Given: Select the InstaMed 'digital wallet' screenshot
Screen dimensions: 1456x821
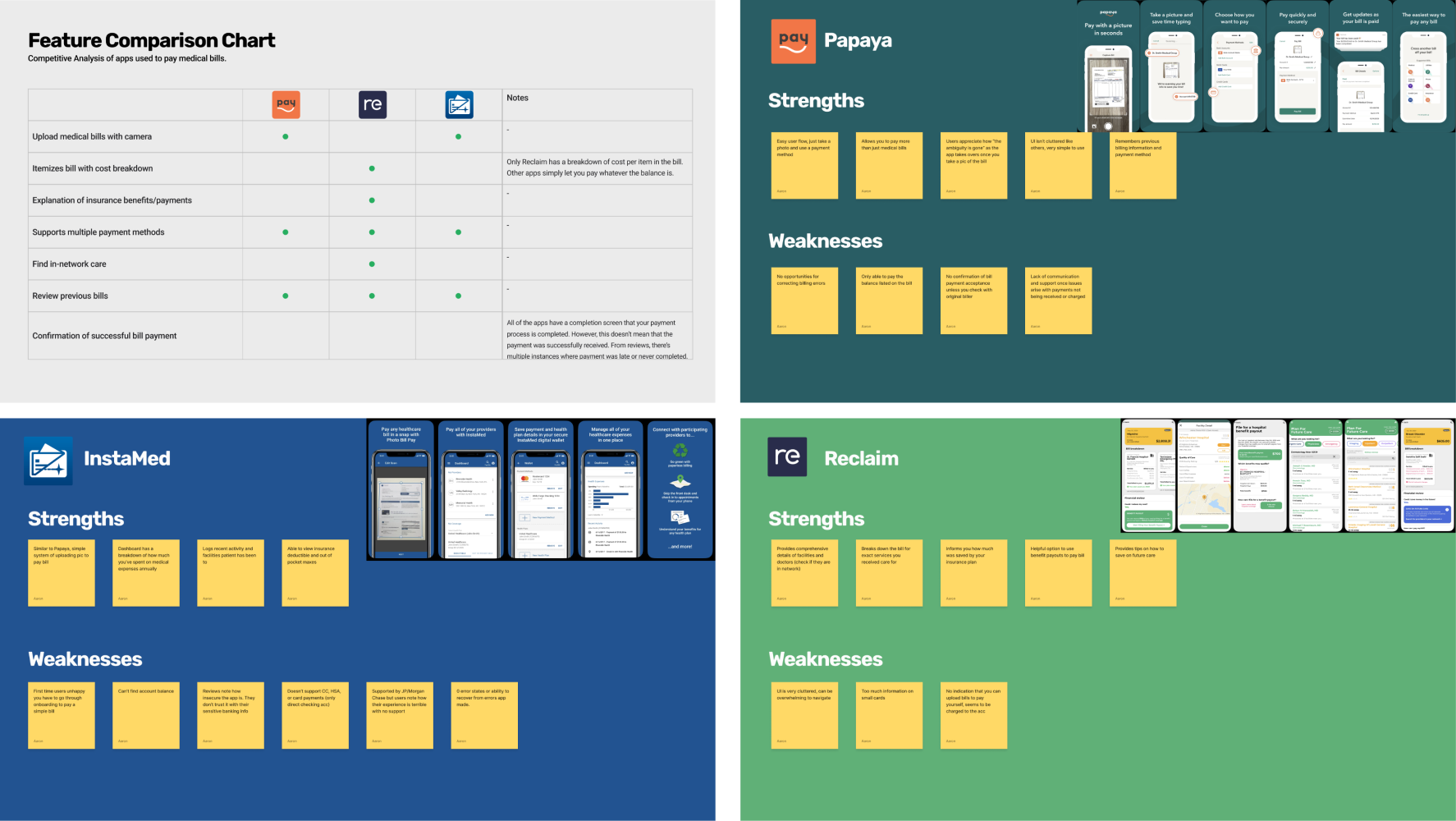Looking at the screenshot, I should point(541,490).
